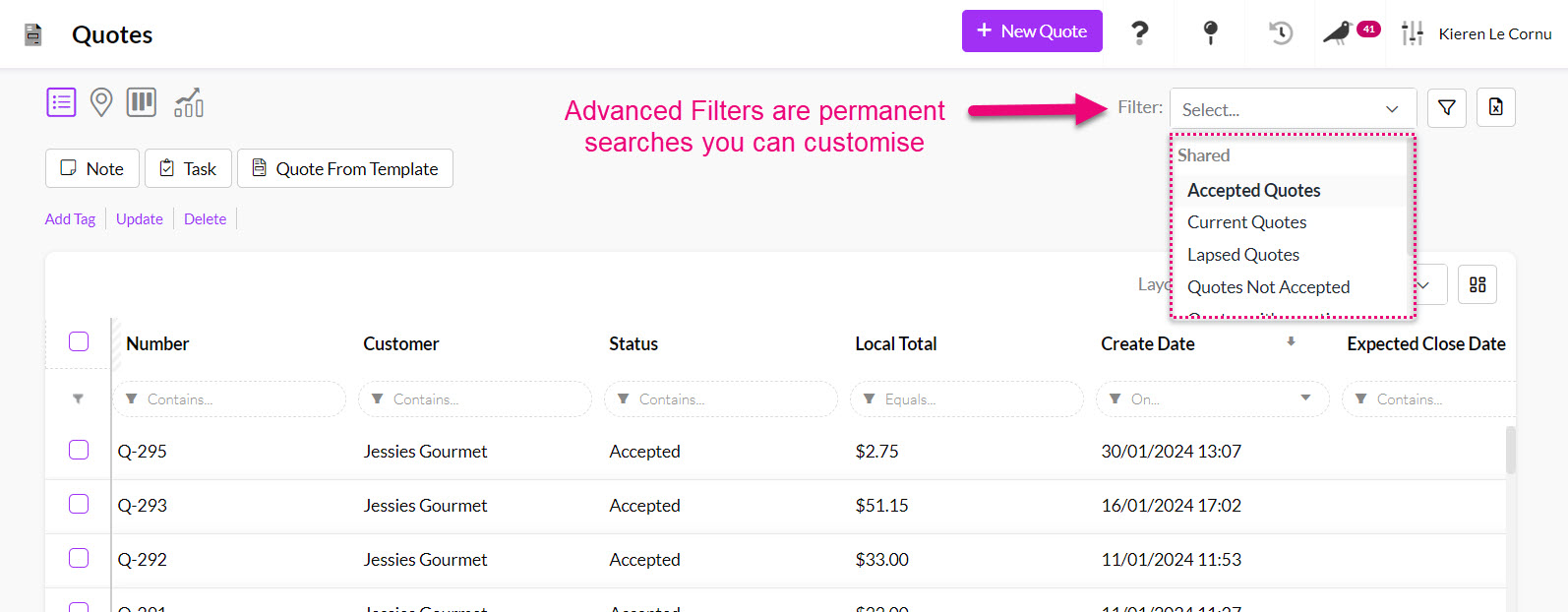Open help question mark icon
The width and height of the screenshot is (1568, 612).
click(1139, 33)
